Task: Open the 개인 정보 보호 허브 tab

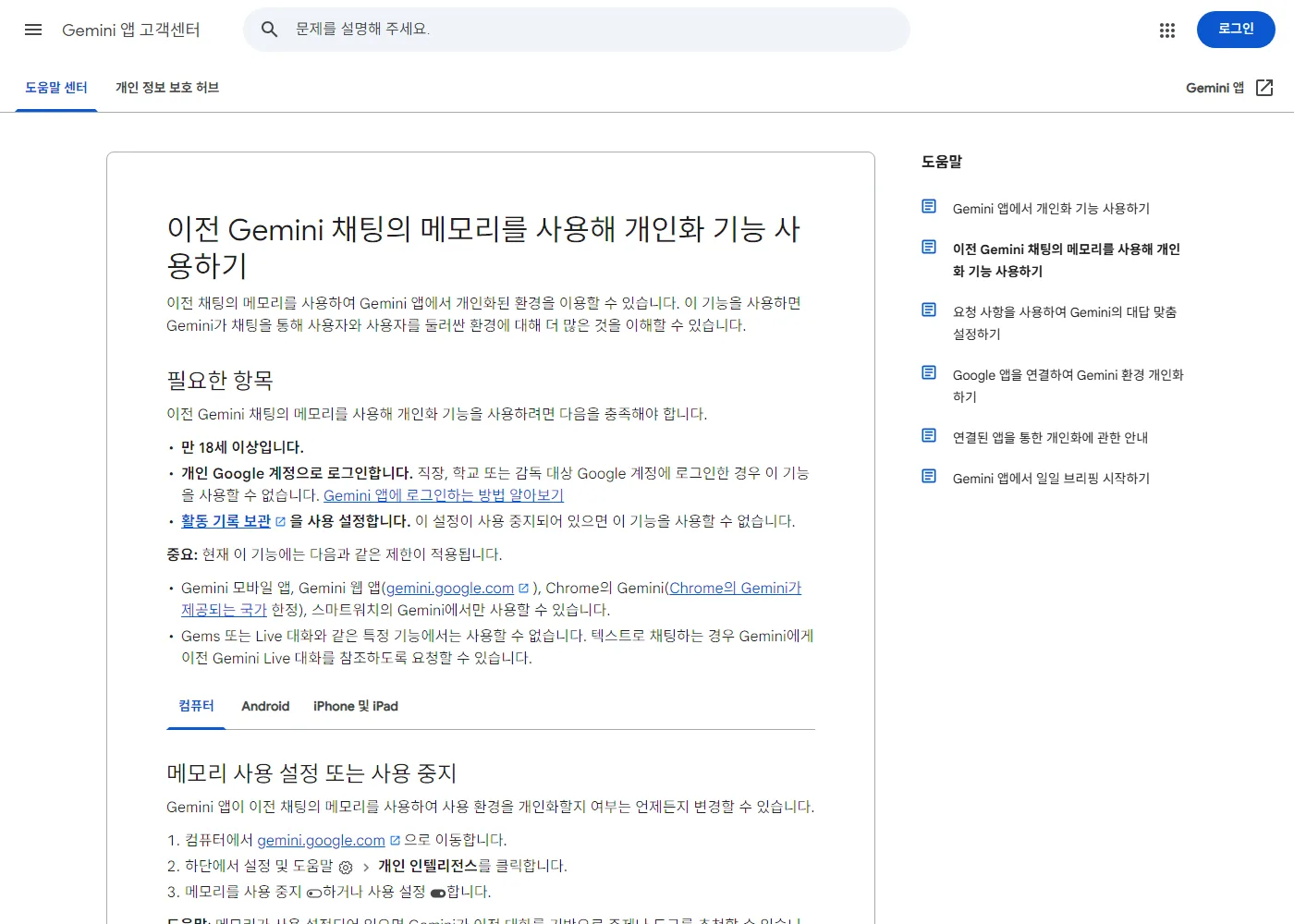Action: pos(167,88)
